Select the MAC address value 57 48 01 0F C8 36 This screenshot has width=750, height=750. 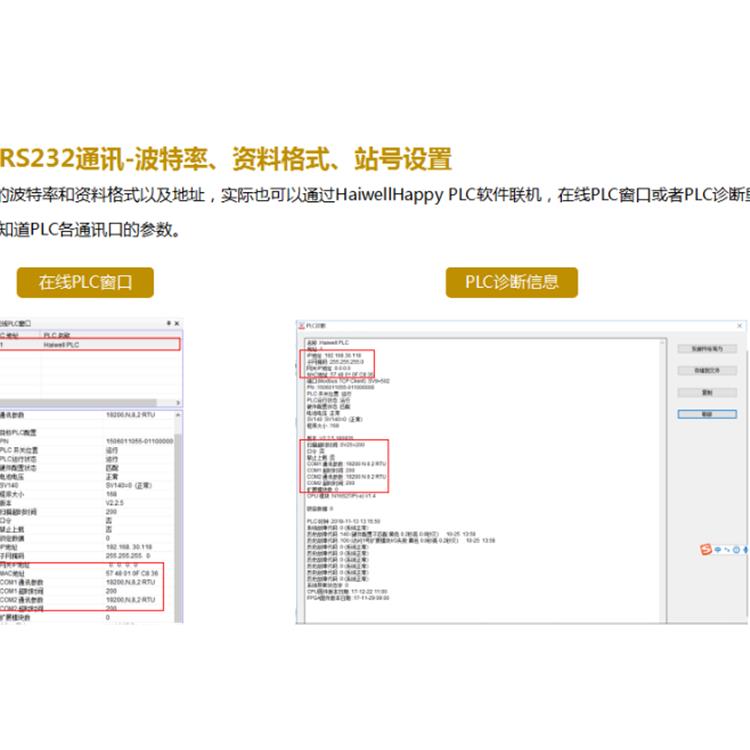tap(132, 573)
